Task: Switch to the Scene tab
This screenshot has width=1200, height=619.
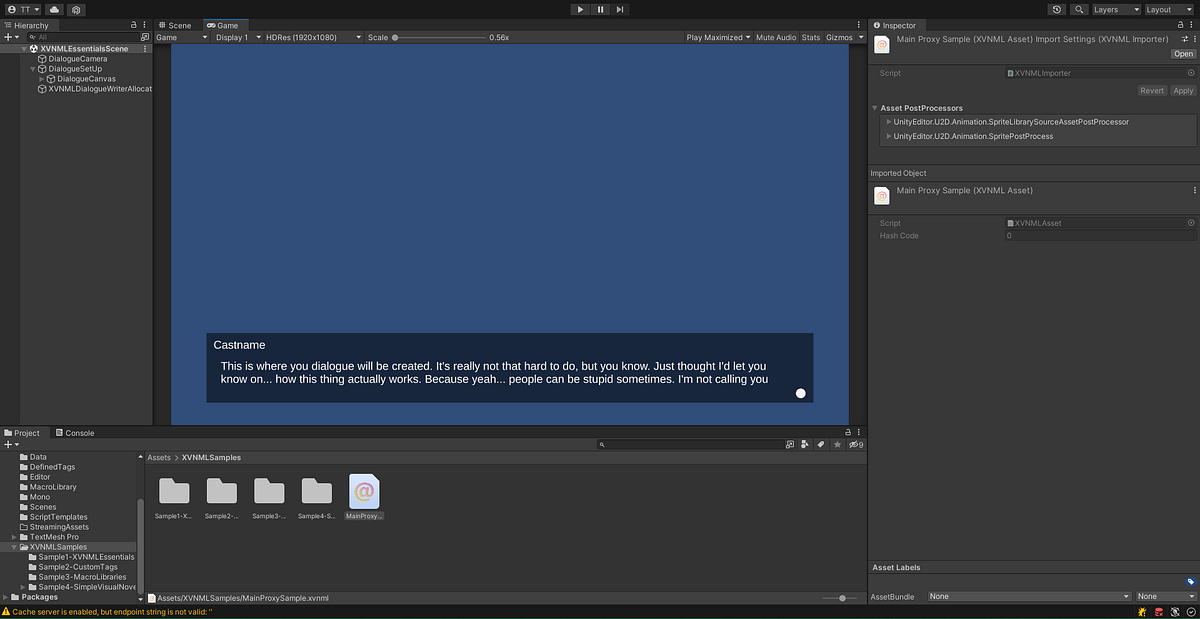Action: coord(175,25)
